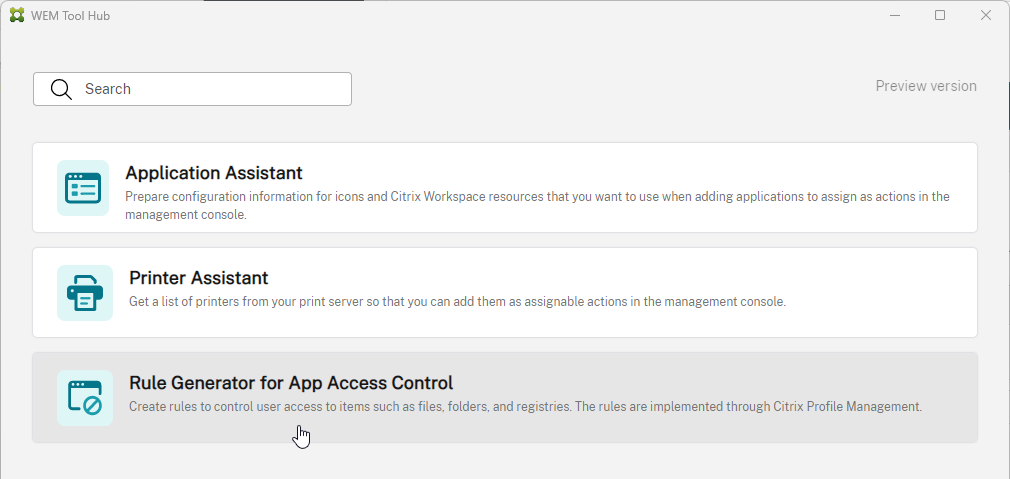1010x479 pixels.
Task: Close the WEM Tool Hub window
Action: point(986,15)
